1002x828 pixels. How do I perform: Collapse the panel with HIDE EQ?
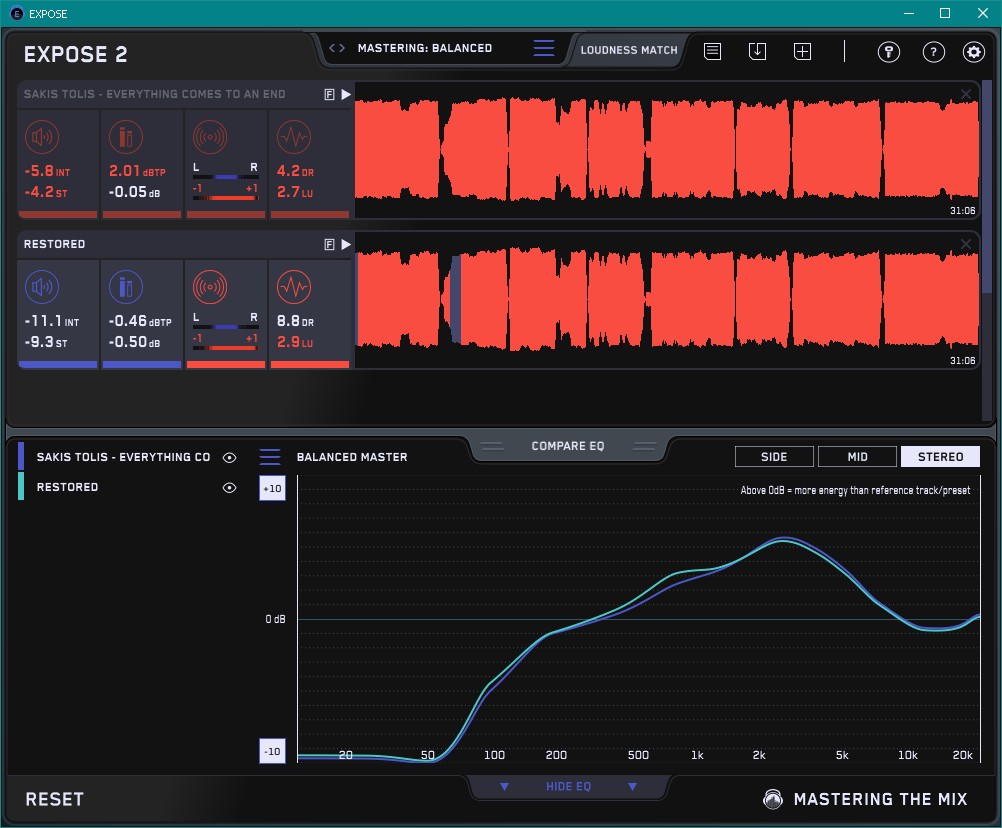coord(568,787)
